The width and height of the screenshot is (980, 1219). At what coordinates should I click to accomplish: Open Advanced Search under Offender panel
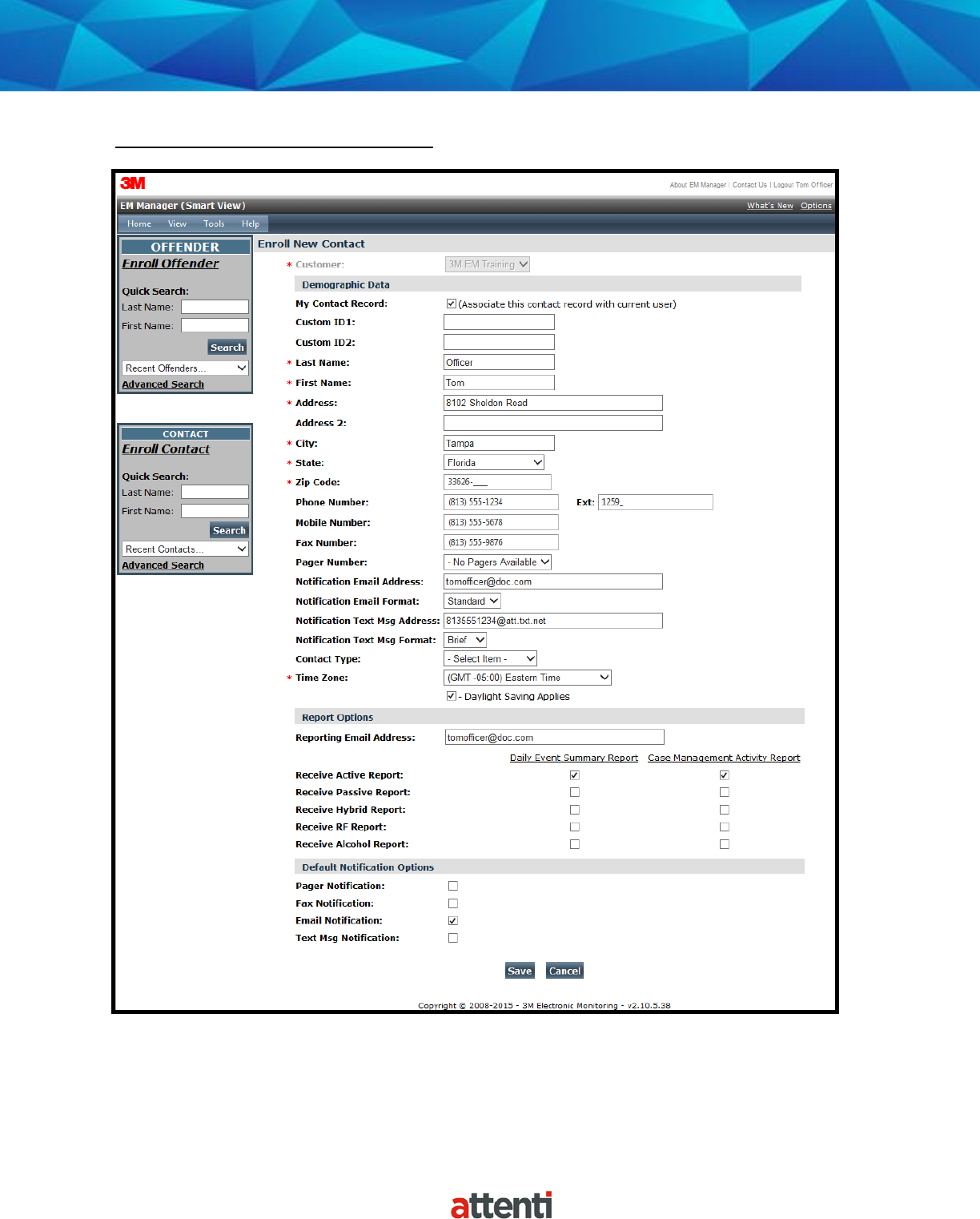point(163,384)
